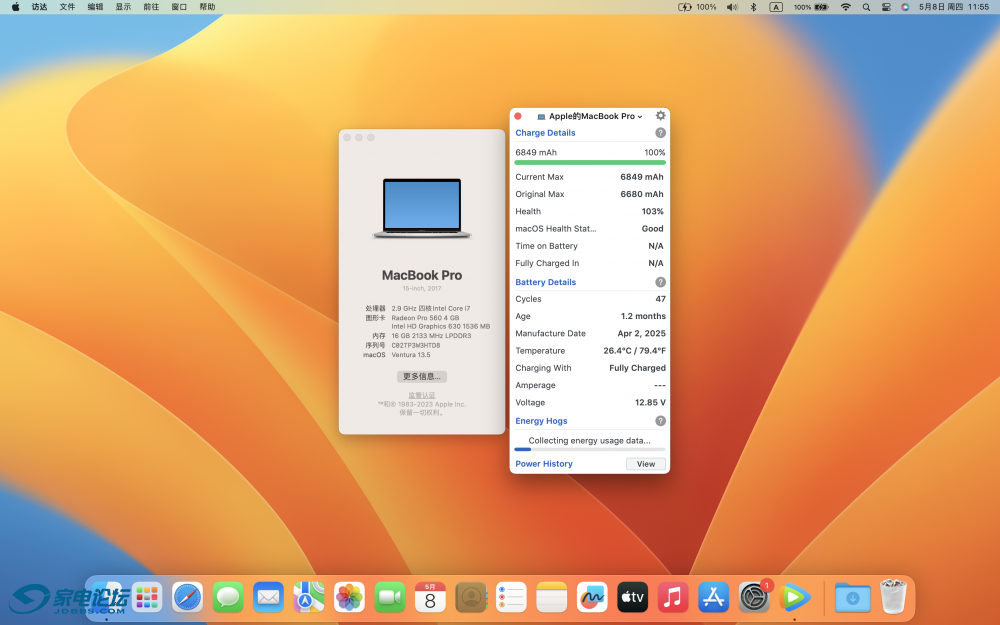This screenshot has width=1000, height=625.
Task: Open Launchpad from the Dock
Action: 147,598
